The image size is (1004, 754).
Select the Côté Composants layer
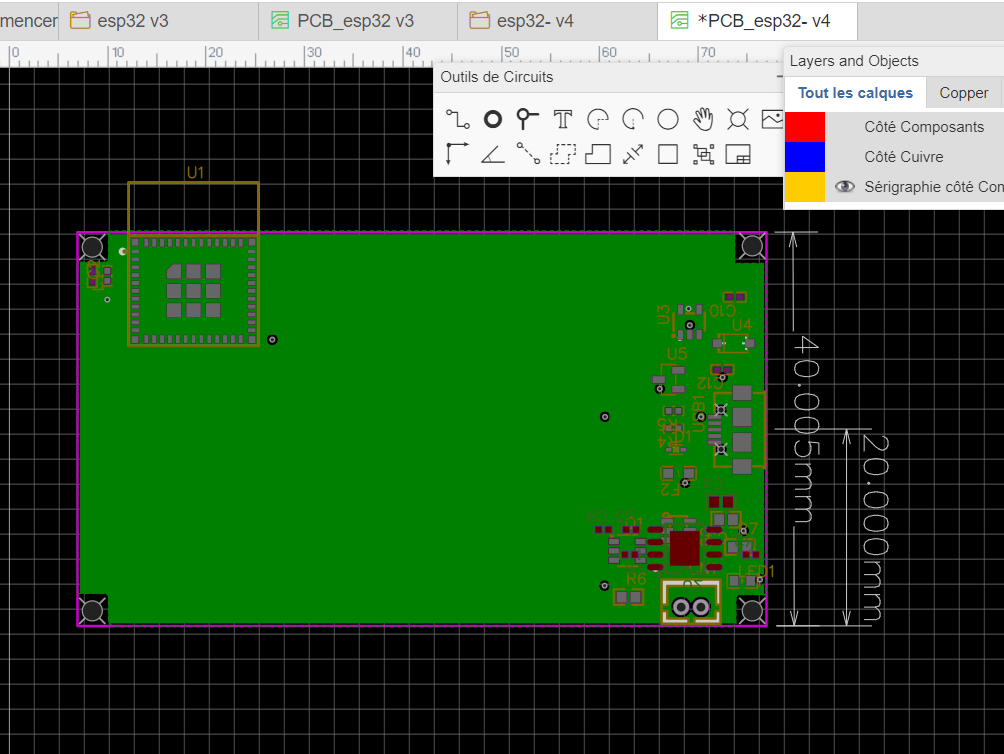click(924, 127)
